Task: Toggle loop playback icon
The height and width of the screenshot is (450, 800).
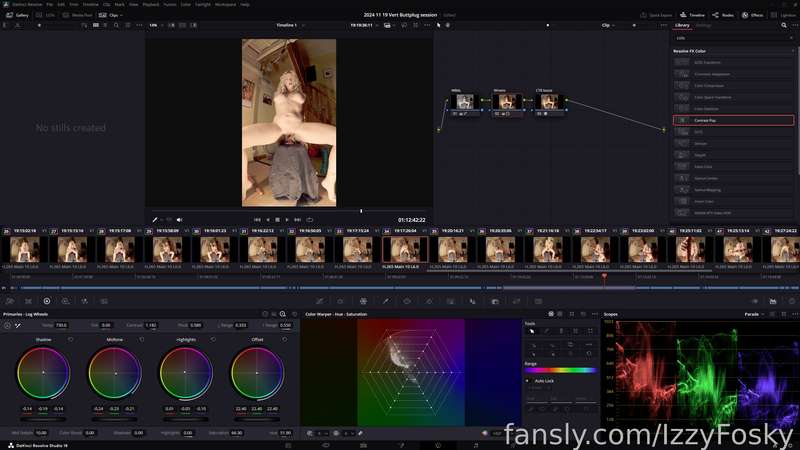Action: pos(309,220)
